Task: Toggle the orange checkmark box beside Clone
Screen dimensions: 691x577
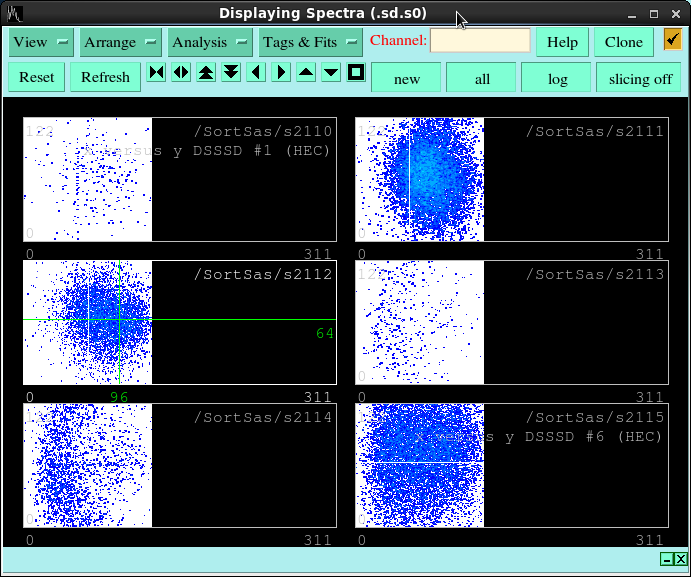Action: (x=672, y=40)
